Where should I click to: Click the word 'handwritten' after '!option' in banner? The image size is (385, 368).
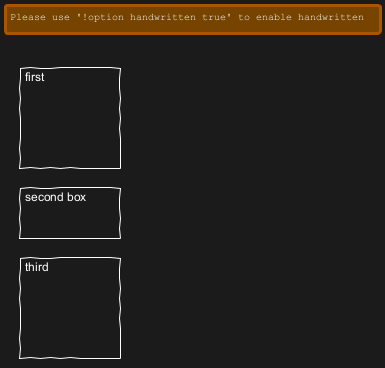[163, 17]
